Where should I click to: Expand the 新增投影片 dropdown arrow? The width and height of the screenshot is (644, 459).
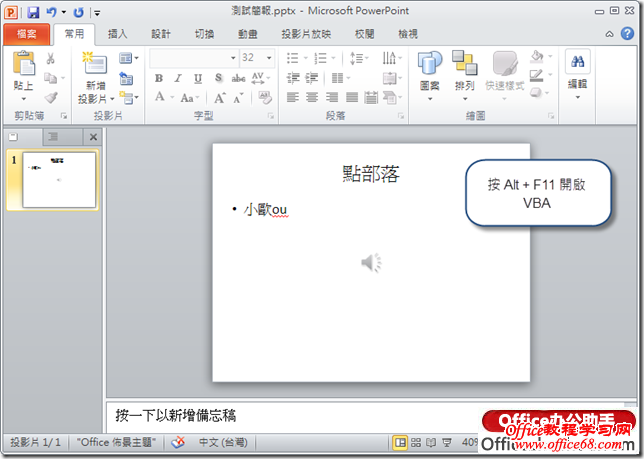[x=112, y=99]
